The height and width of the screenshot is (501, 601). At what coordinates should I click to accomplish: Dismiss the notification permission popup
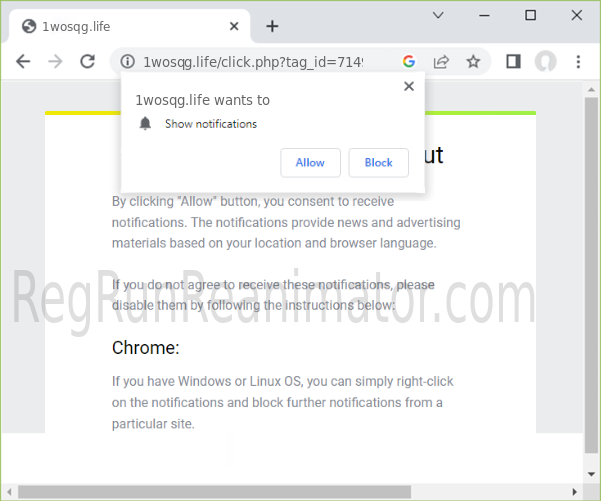408,87
